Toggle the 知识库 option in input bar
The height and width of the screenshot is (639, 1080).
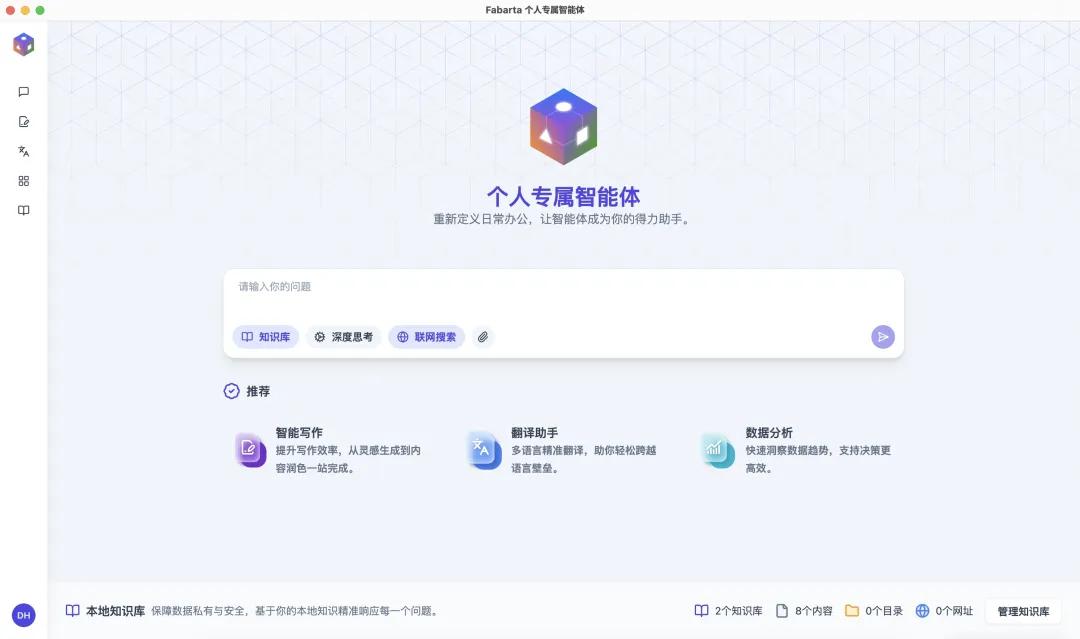[x=265, y=337]
